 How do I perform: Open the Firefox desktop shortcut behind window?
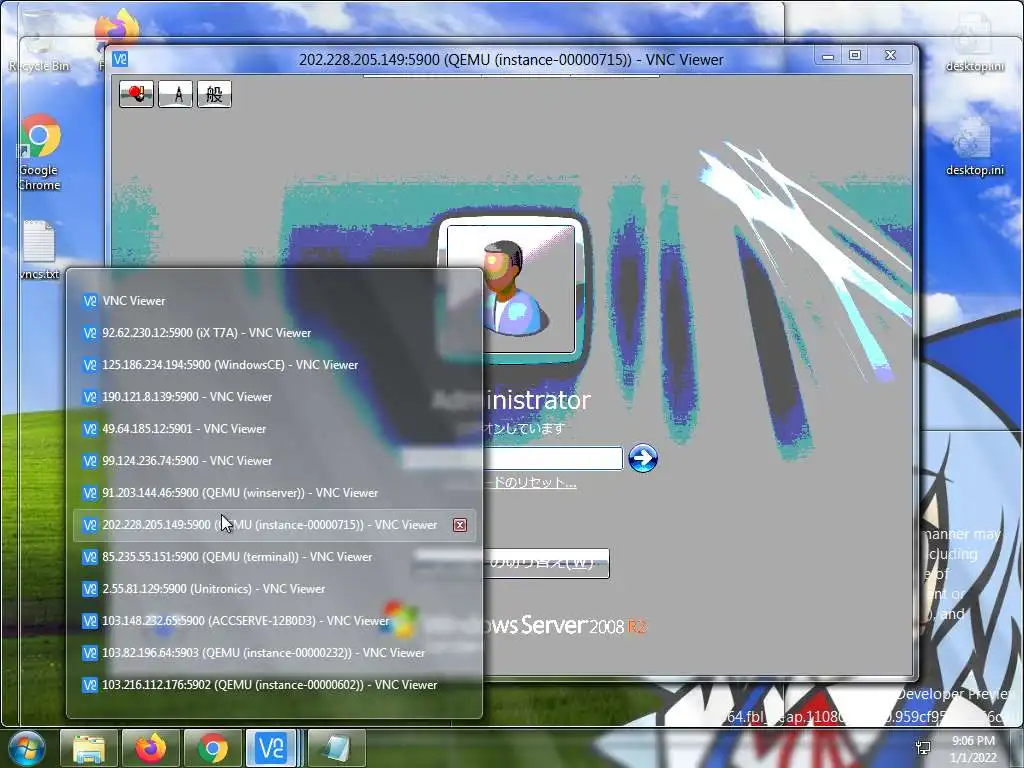[x=116, y=27]
